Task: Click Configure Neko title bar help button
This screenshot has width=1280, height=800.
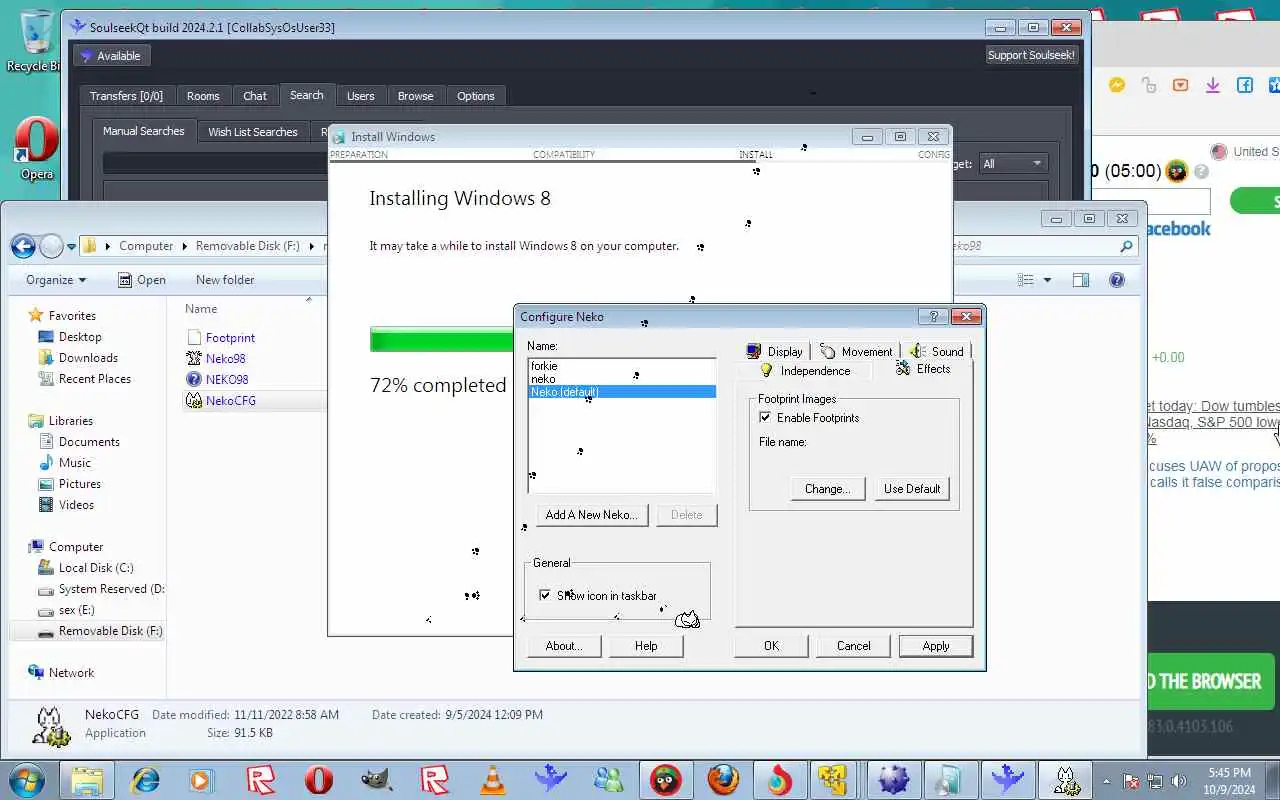Action: pyautogui.click(x=932, y=317)
